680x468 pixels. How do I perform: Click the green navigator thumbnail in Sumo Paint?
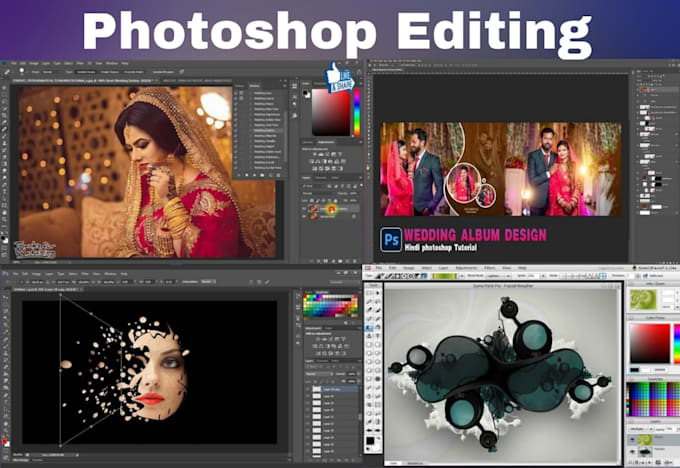643,299
